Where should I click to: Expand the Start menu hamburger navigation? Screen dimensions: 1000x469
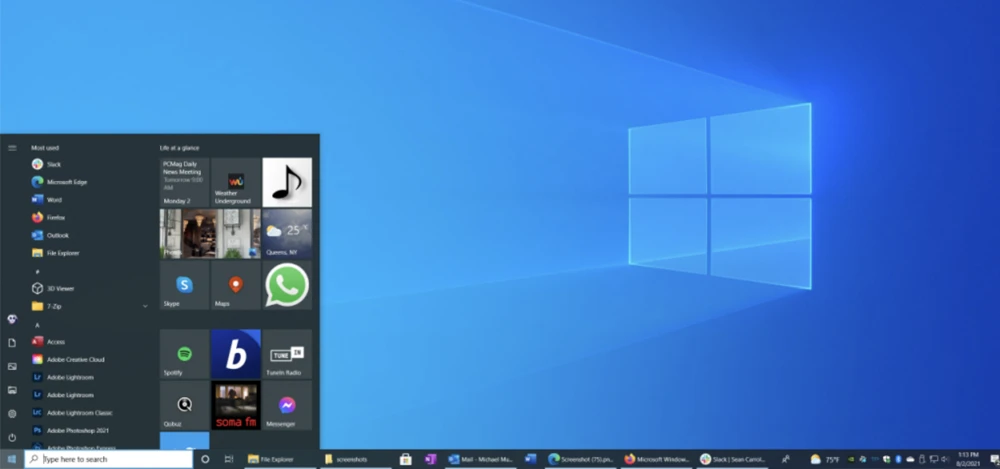12,148
